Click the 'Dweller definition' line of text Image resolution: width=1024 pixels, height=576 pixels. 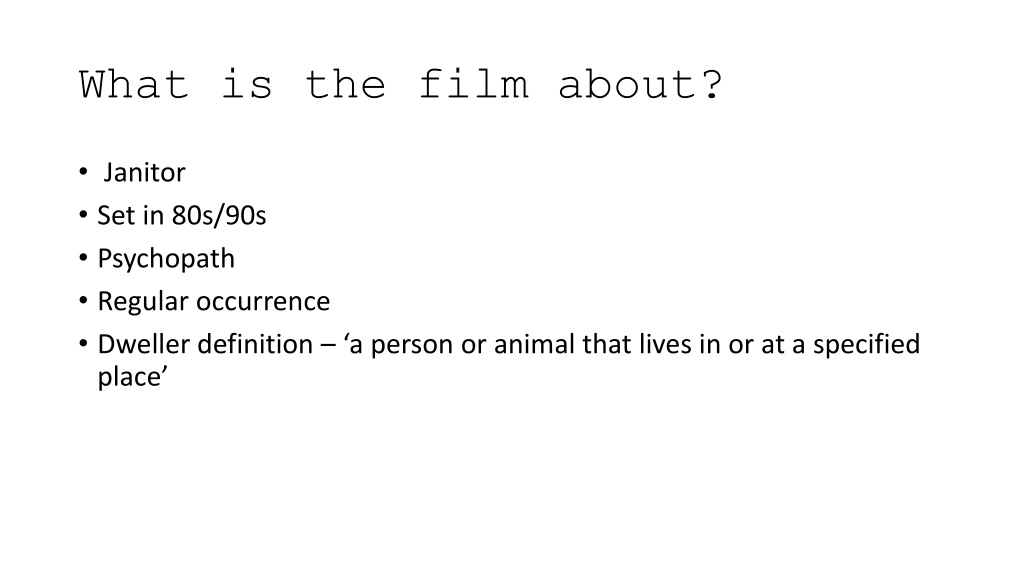pyautogui.click(x=509, y=344)
